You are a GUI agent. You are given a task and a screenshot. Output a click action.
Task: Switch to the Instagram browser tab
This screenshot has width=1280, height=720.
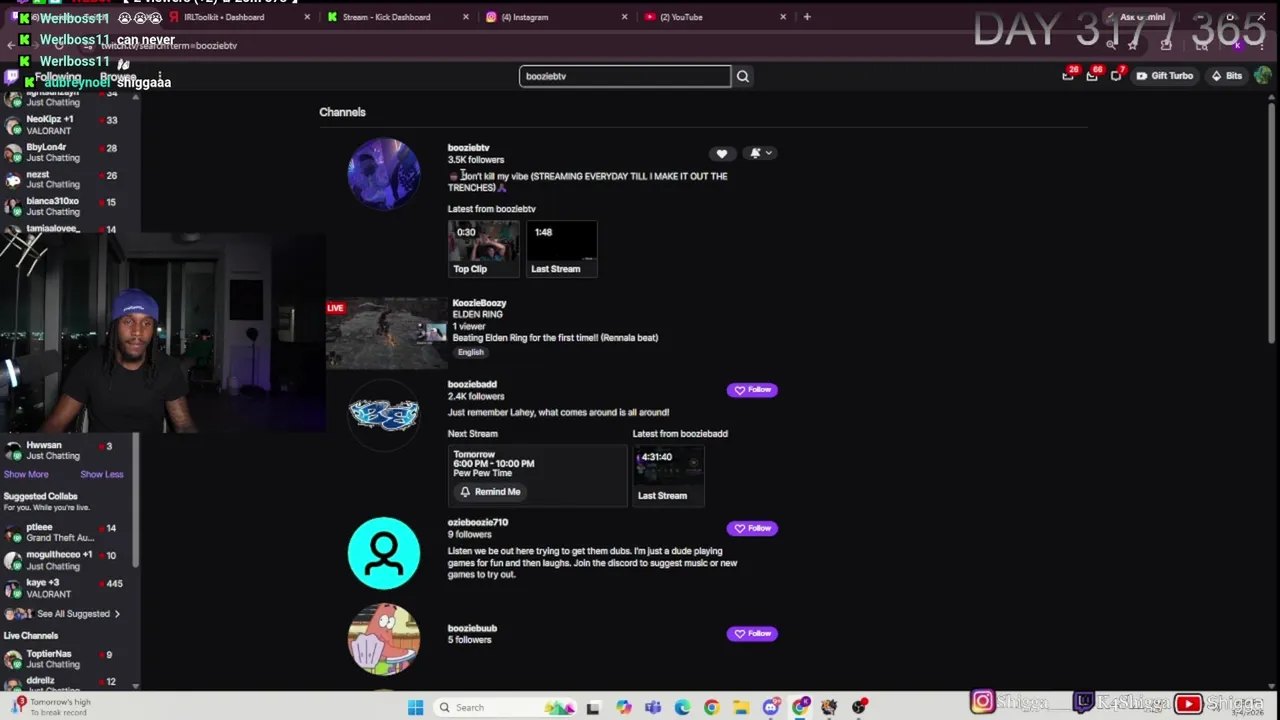tap(555, 17)
